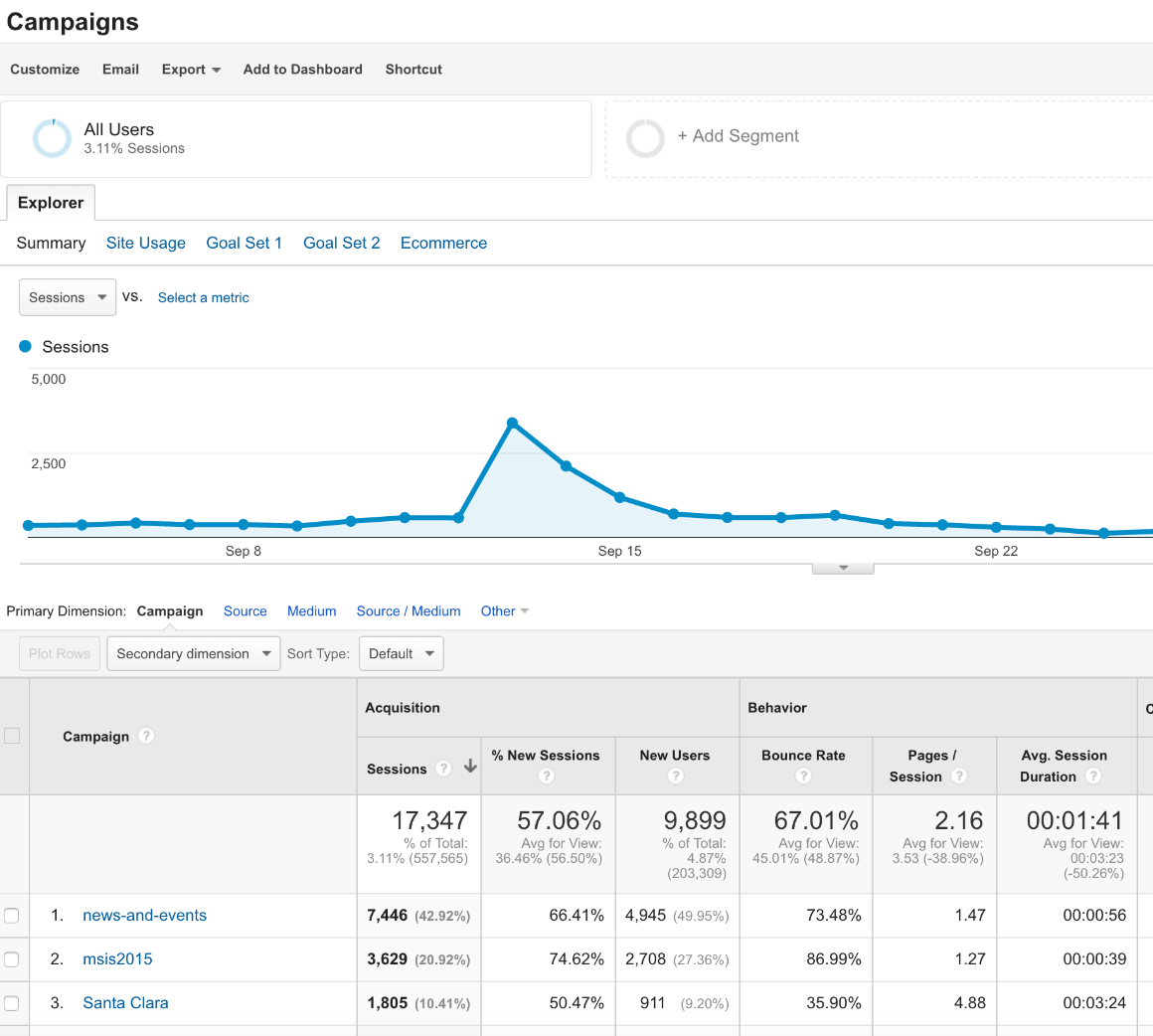Click the help icon next to Campaign header
This screenshot has width=1153, height=1036.
146,736
